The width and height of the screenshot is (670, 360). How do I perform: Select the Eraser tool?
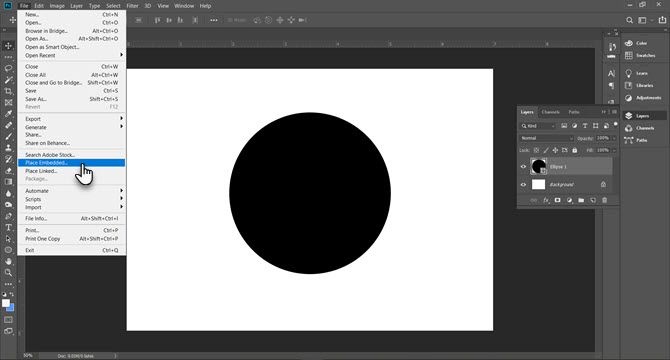(x=8, y=170)
